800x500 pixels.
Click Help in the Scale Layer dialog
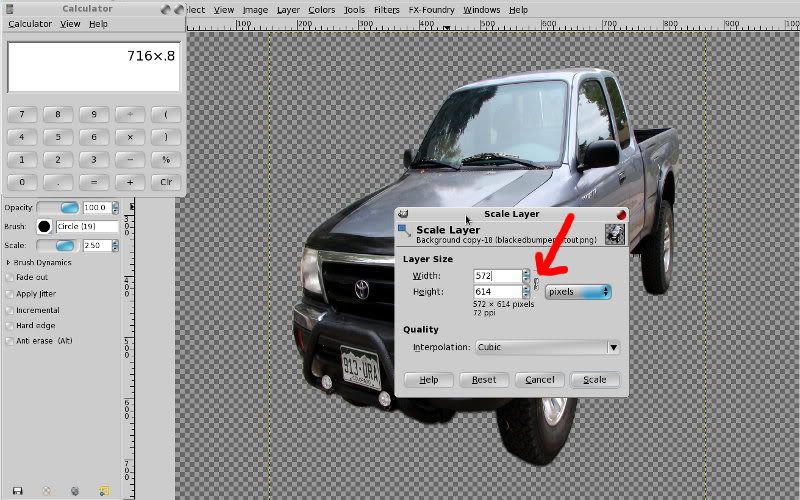coord(429,380)
